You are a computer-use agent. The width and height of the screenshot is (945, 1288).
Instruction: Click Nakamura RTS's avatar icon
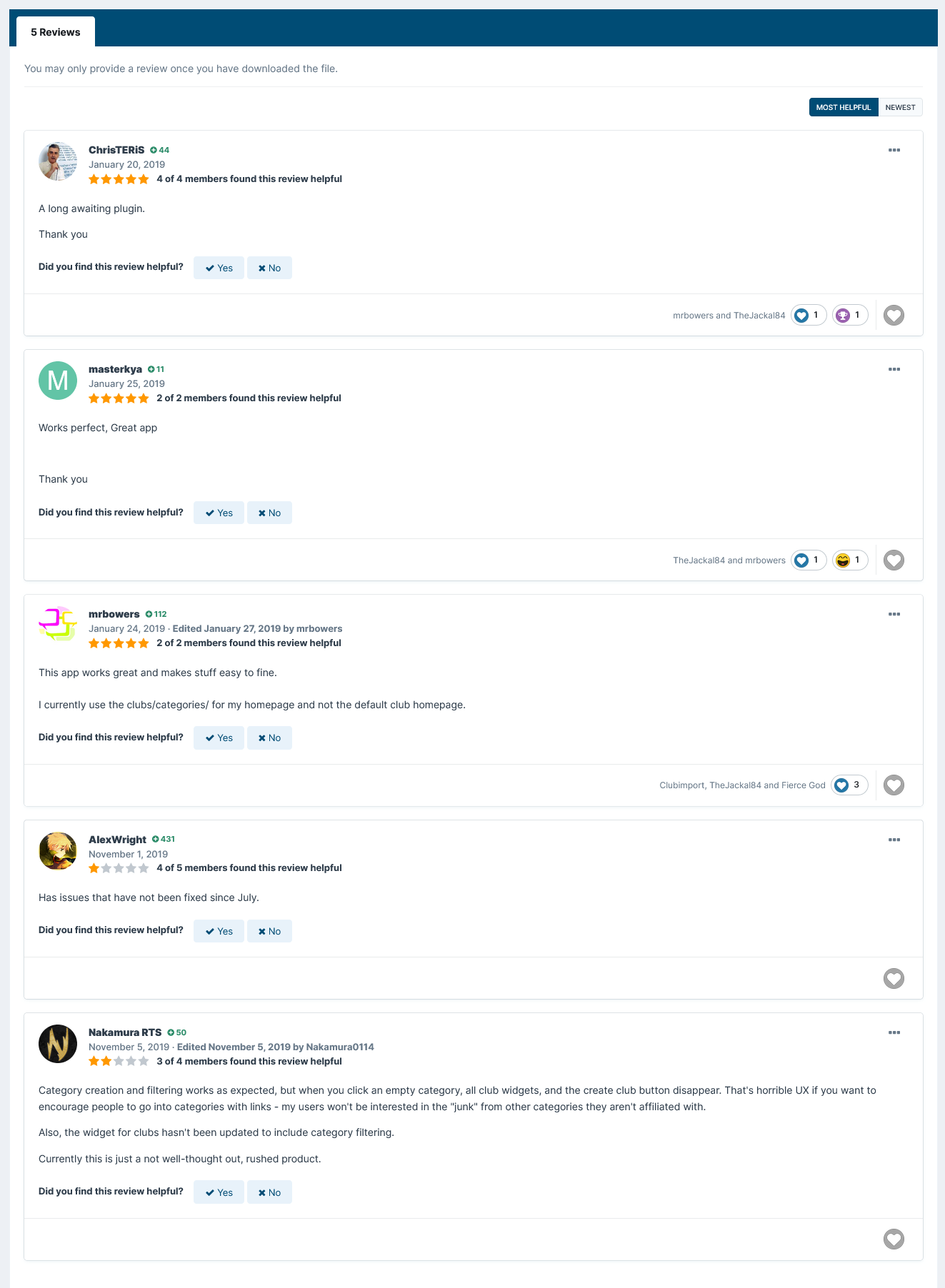(58, 1044)
